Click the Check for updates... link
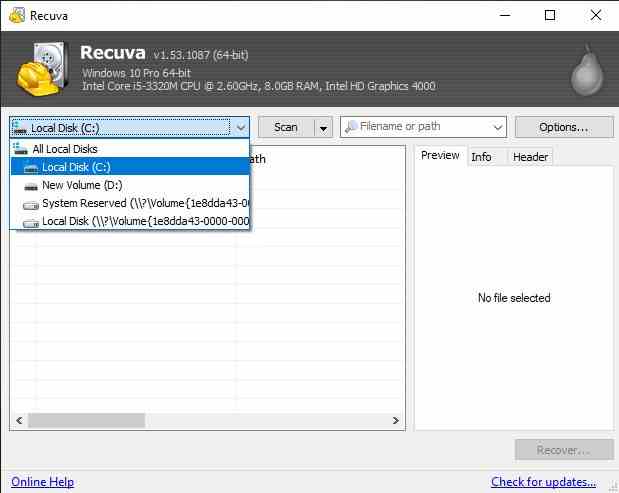619x493 pixels. pos(543,482)
